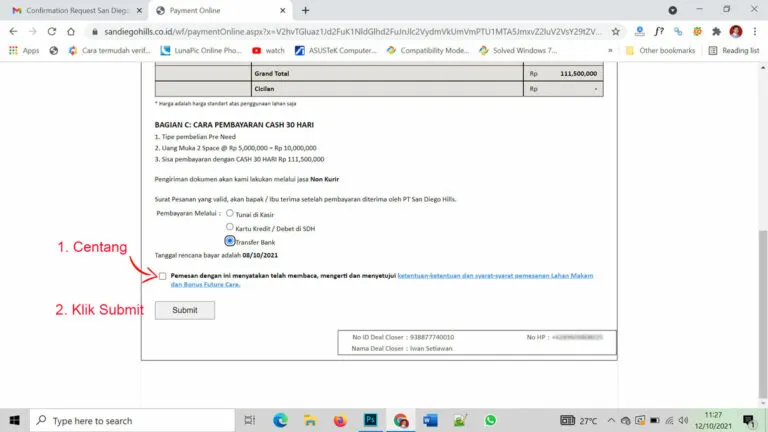The height and width of the screenshot is (432, 768).
Task: Choose Kartu Kredit / Debet di SDH
Action: [x=230, y=227]
